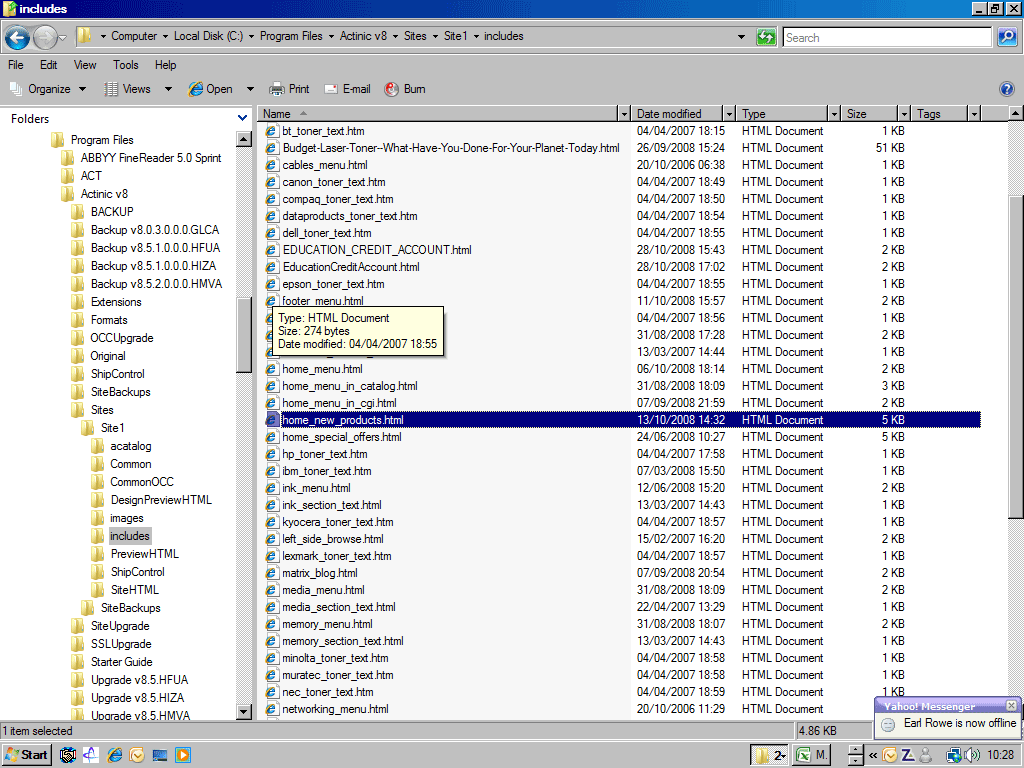1024x768 pixels.
Task: Collapse the Folders pane chevron
Action: point(242,119)
